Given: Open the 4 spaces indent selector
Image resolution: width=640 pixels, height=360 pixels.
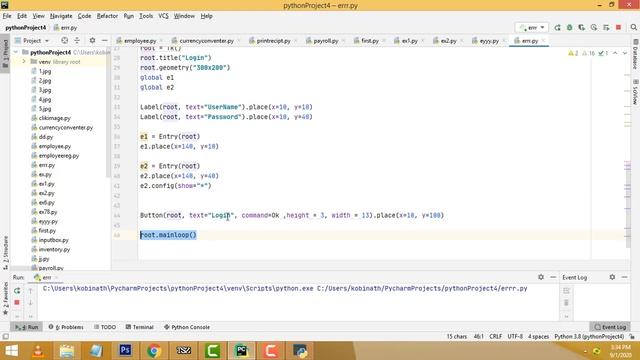Looking at the screenshot, I should coord(538,337).
